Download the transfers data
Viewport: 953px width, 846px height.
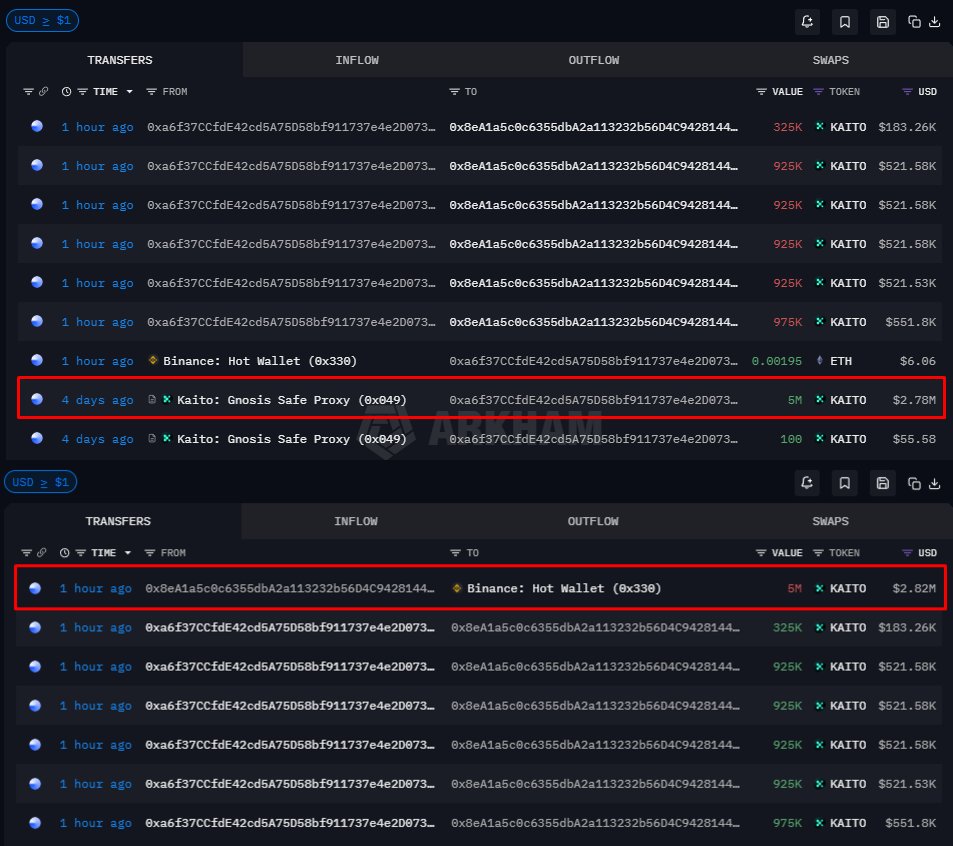point(934,21)
